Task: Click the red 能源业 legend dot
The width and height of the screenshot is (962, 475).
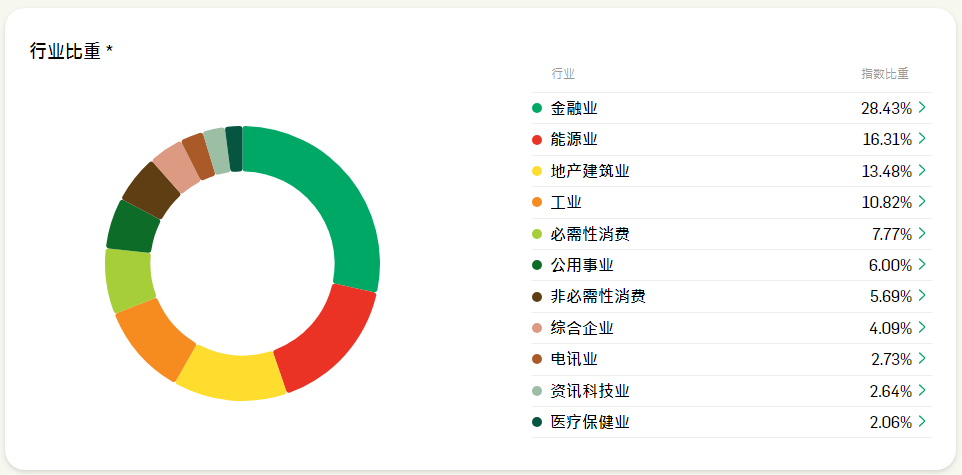Action: 537,139
